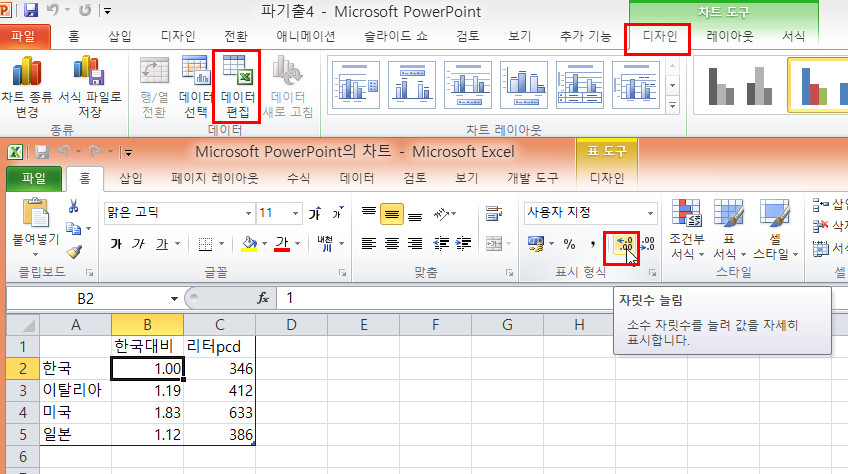Toggle Middle Align in Excel alignment group

click(x=392, y=214)
